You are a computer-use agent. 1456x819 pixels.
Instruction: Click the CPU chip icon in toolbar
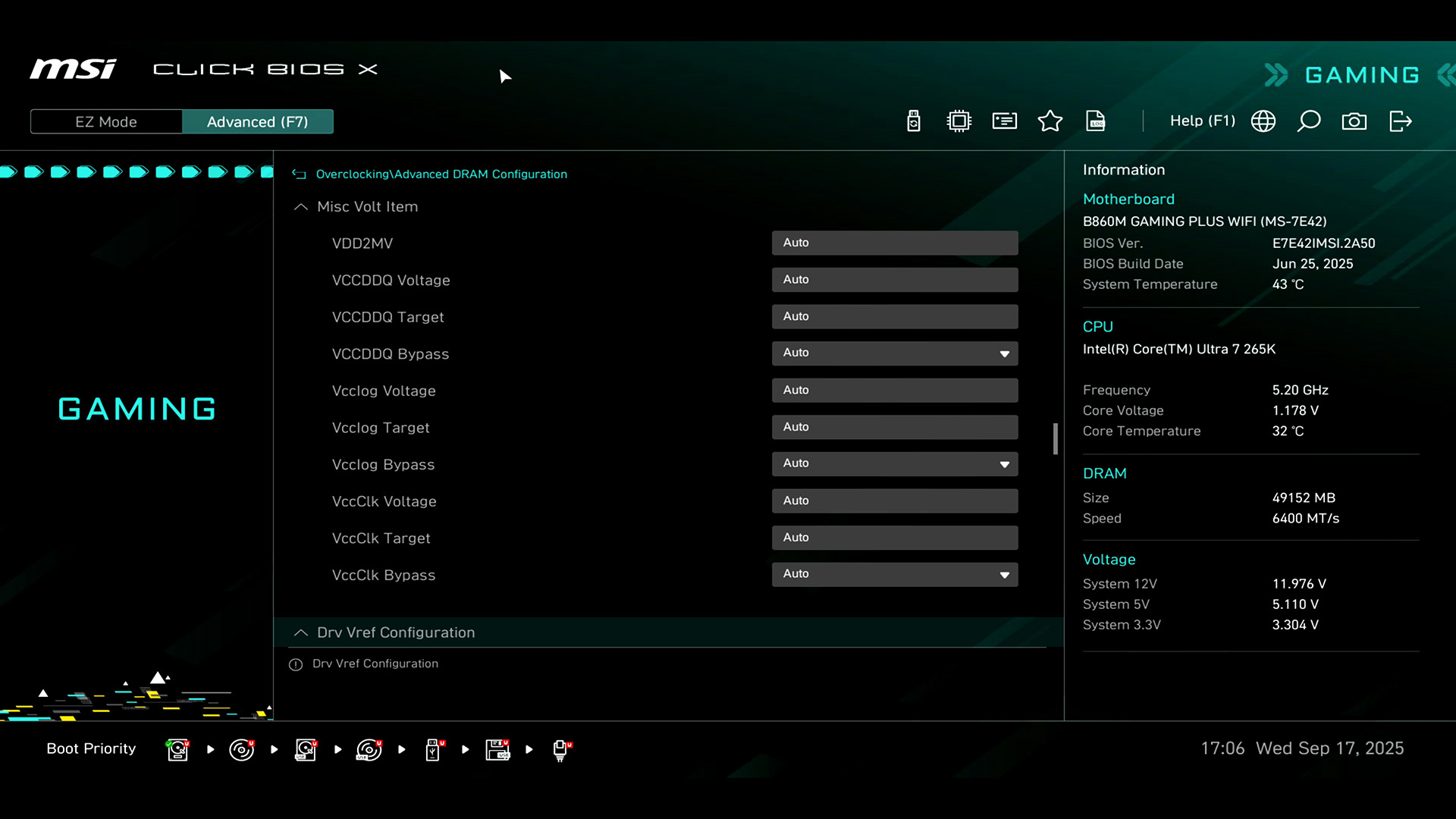959,121
